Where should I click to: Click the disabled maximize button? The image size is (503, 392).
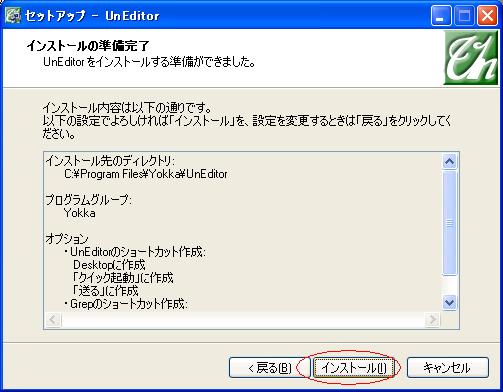point(464,16)
